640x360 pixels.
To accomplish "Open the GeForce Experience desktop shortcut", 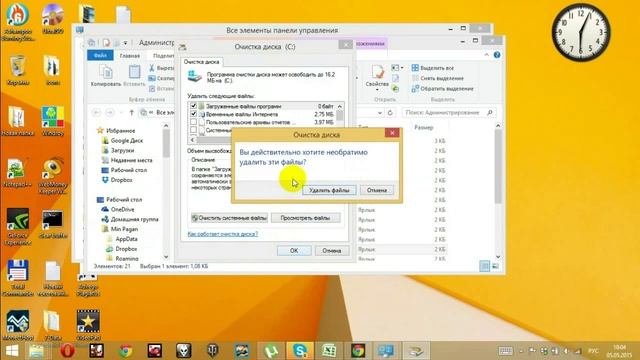I will click(x=18, y=227).
